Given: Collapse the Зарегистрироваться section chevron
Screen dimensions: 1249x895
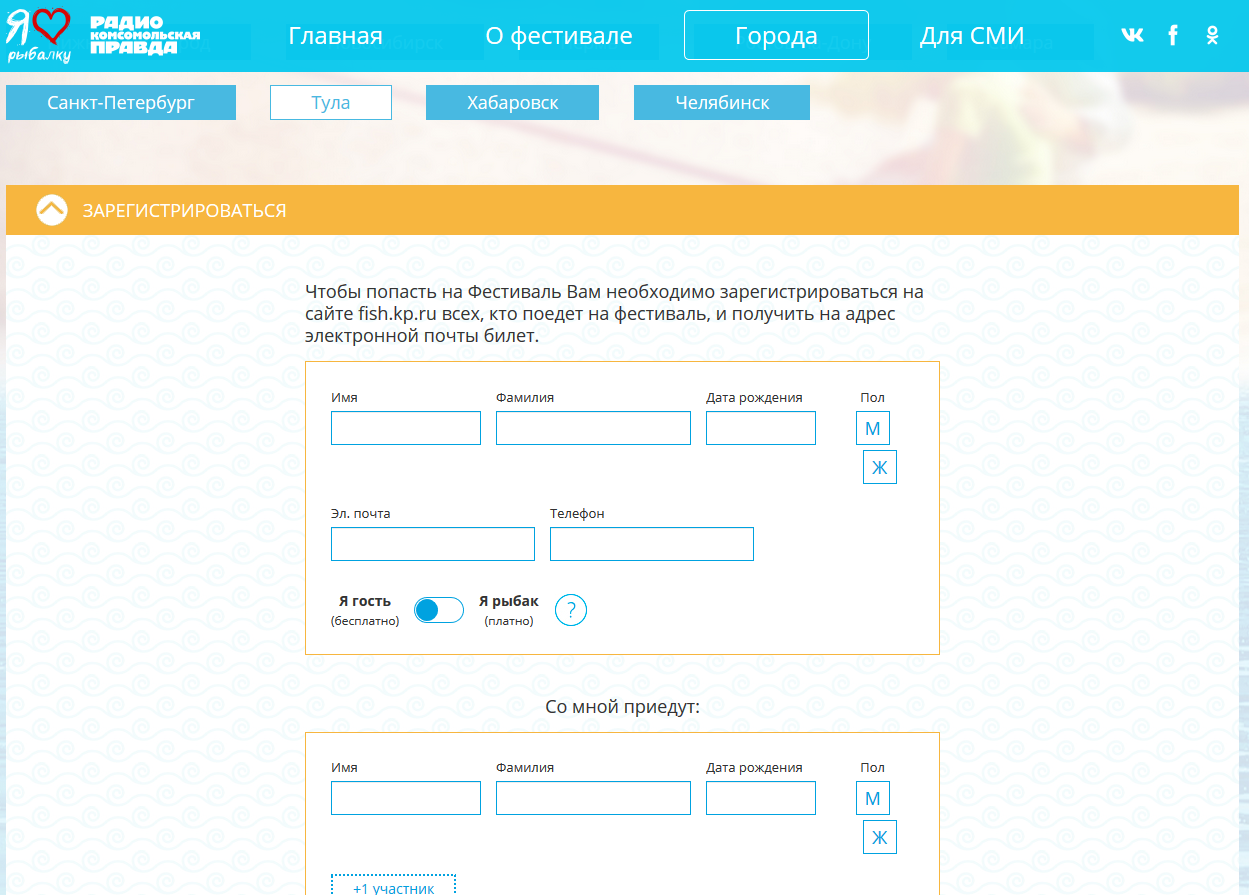Looking at the screenshot, I should [52, 210].
